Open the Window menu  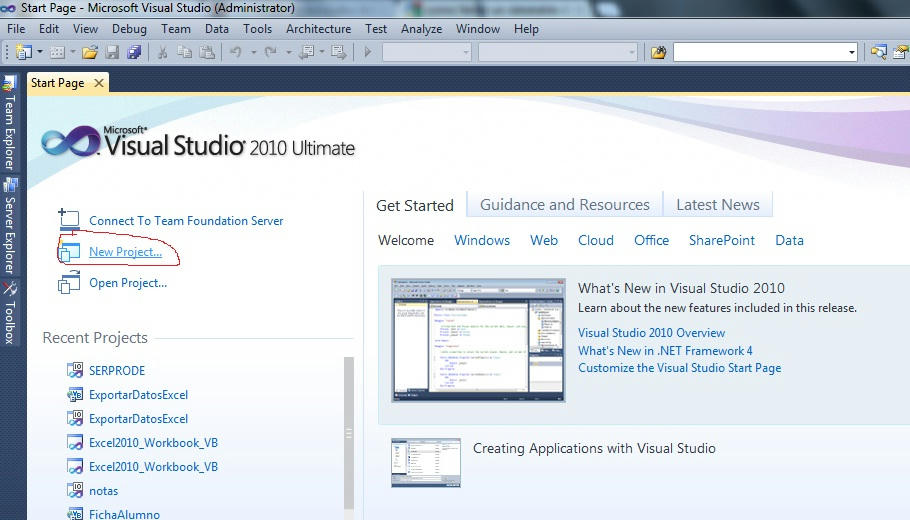tap(478, 28)
